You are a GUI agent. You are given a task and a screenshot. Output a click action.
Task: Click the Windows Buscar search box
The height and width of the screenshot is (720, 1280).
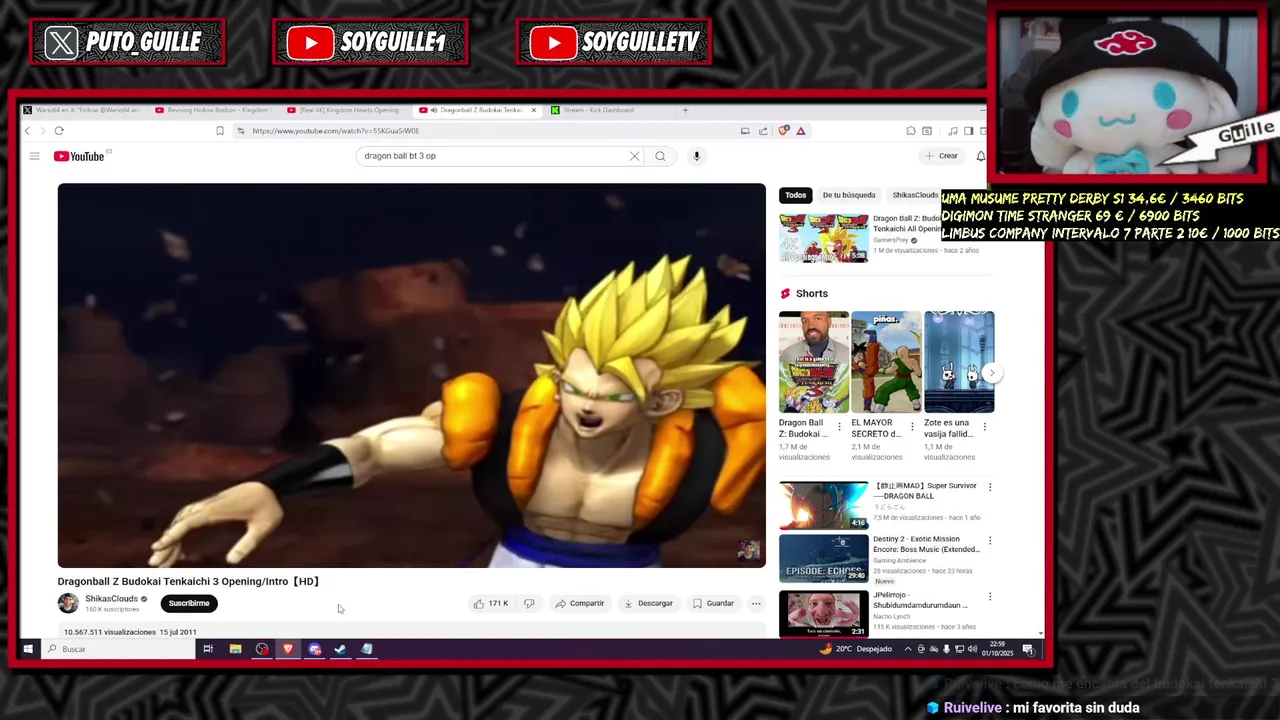(120, 649)
